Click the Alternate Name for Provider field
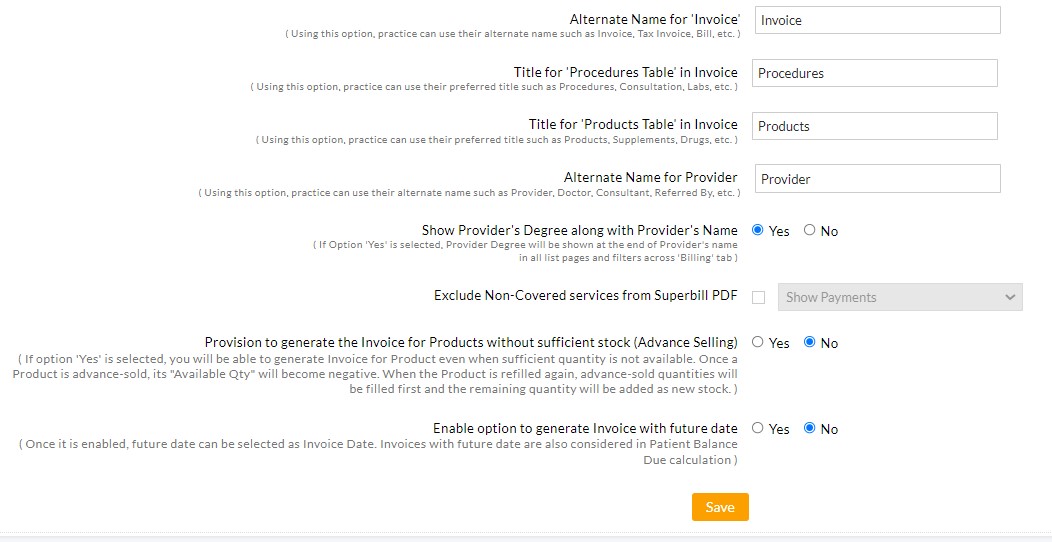 click(877, 179)
